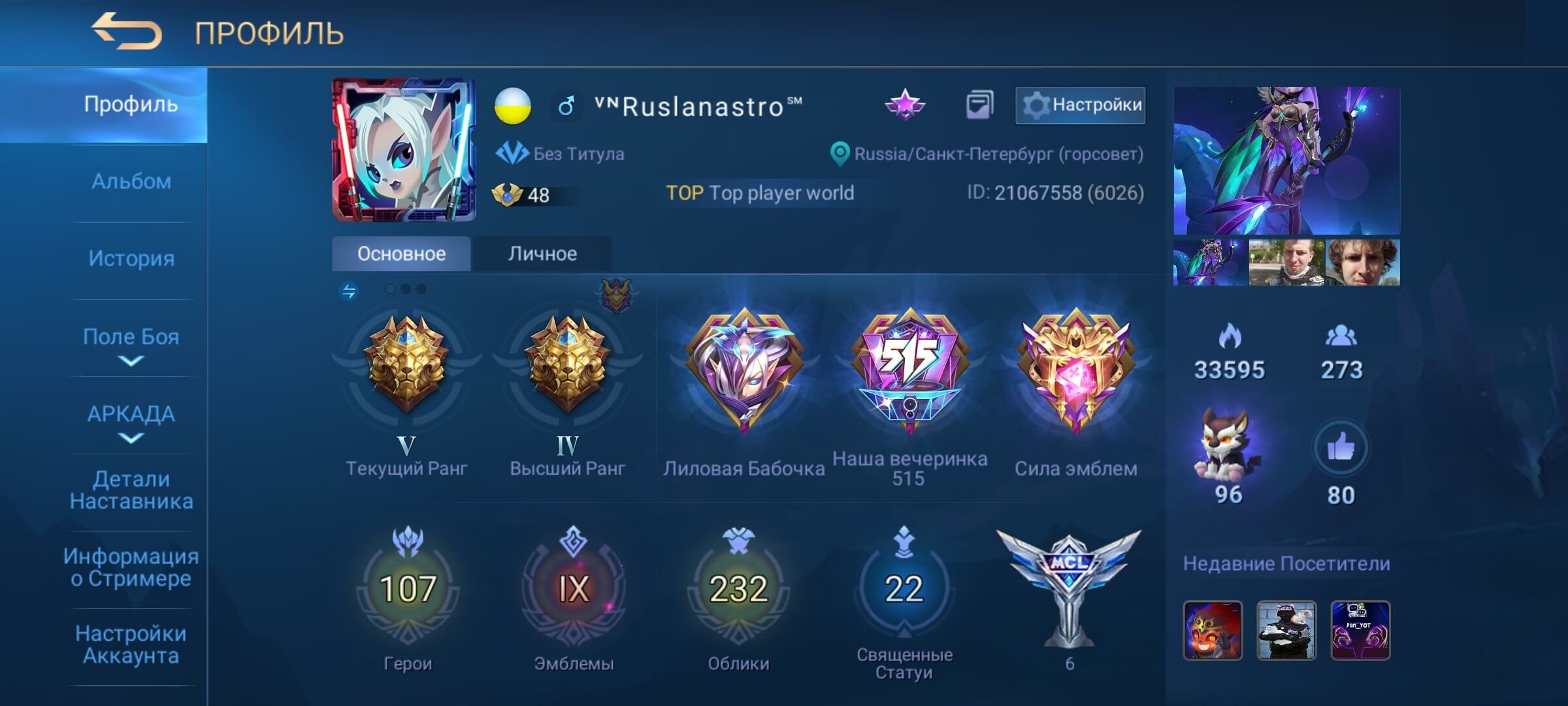Open the Настройки gear button
Viewport: 1568px width, 706px height.
pos(1080,105)
